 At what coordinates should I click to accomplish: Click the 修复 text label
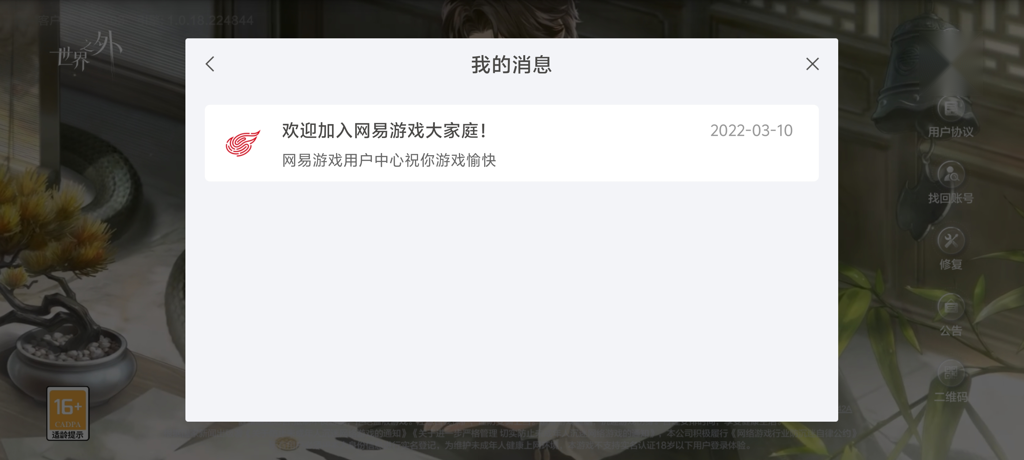click(x=951, y=264)
